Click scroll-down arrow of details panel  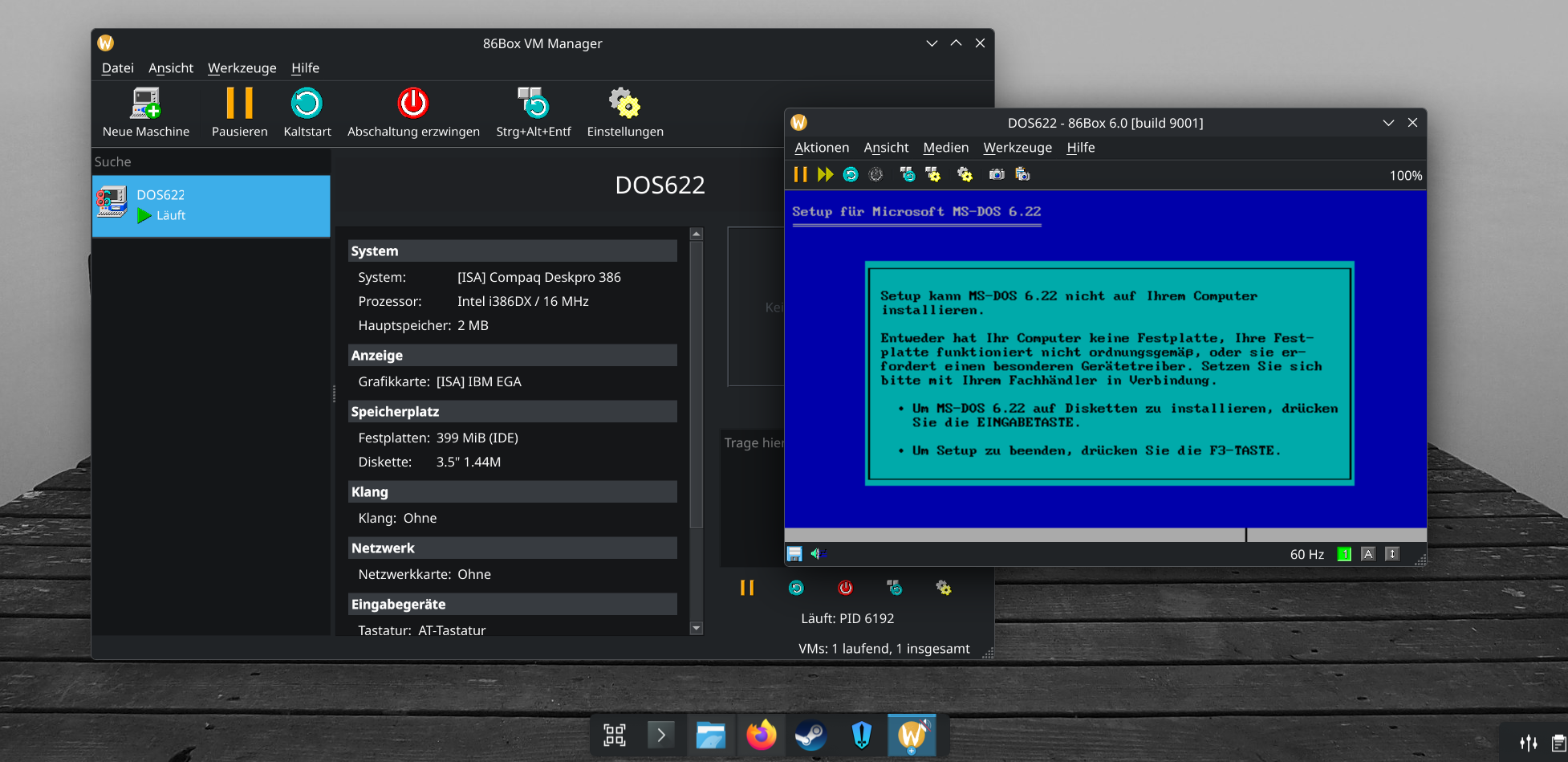coord(697,628)
